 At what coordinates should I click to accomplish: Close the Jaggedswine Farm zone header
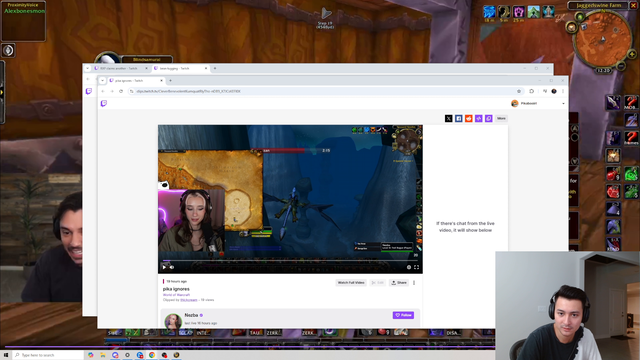[x=633, y=5]
